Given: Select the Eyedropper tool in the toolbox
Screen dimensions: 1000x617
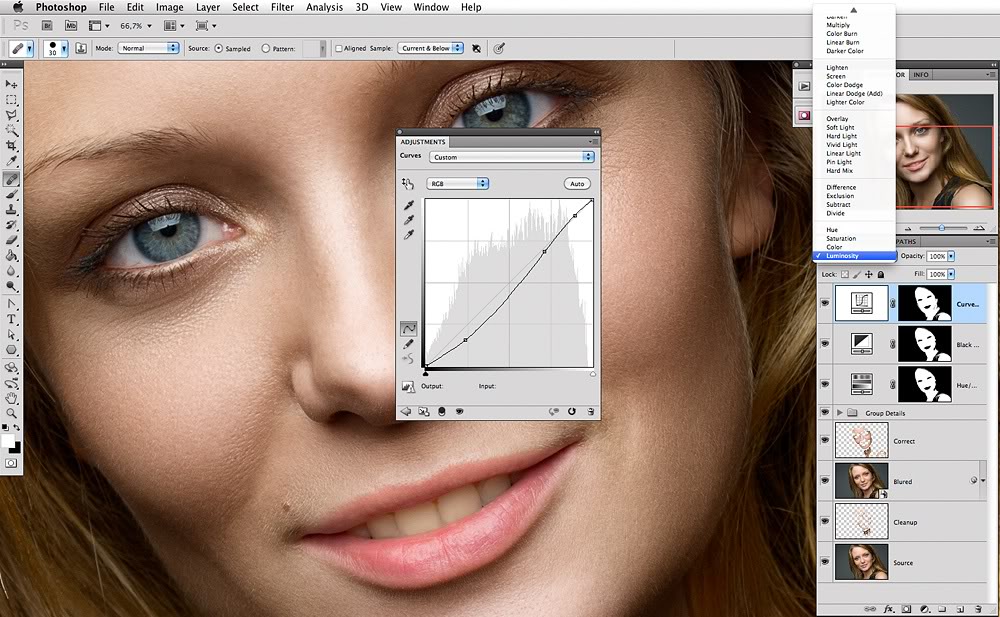Looking at the screenshot, I should (x=11, y=162).
